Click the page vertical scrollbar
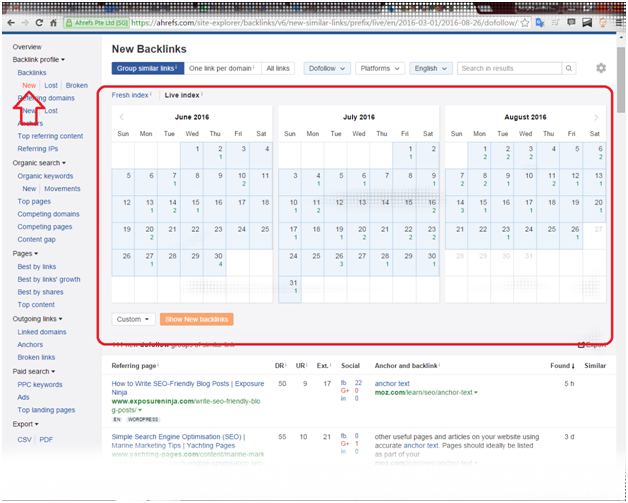The image size is (628, 503). pos(620,80)
